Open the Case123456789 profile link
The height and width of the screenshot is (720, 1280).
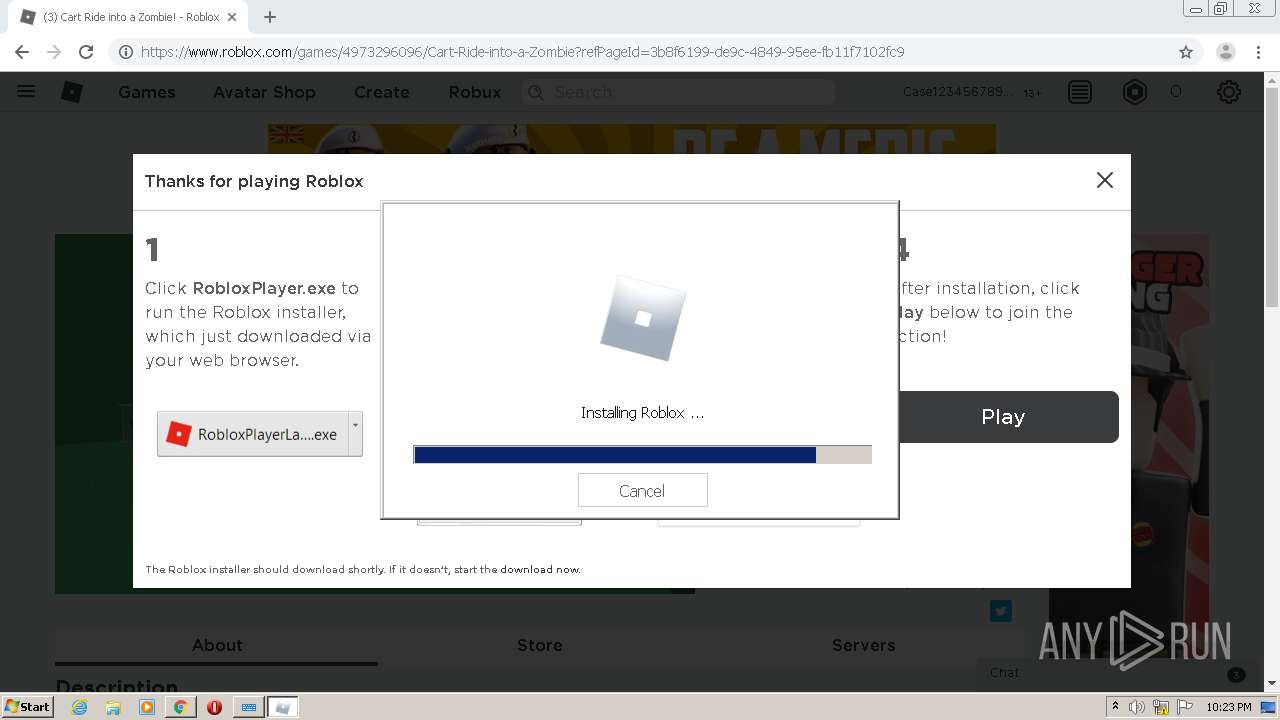957,92
